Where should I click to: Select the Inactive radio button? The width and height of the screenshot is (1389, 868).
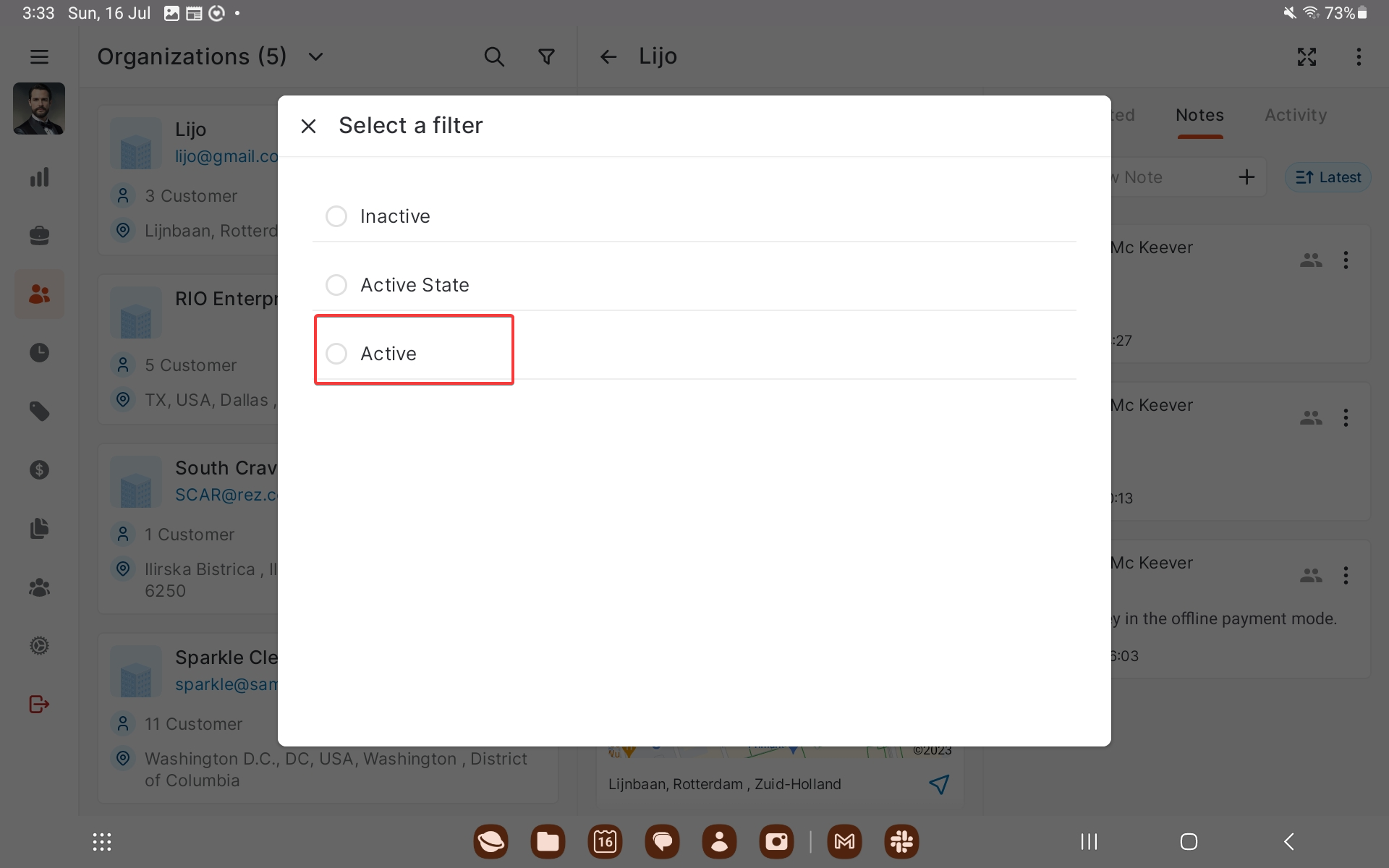click(x=336, y=216)
